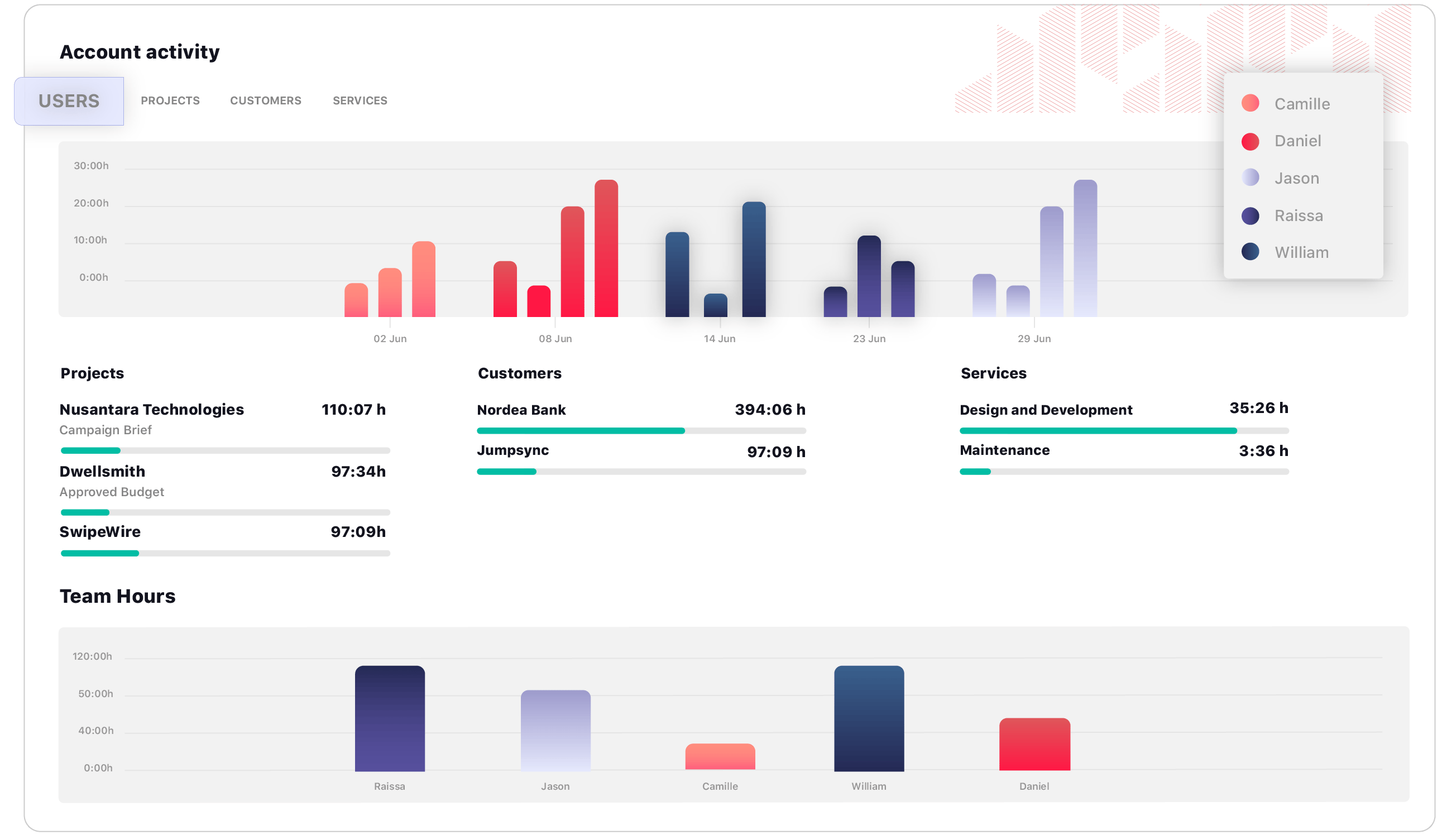The image size is (1442, 840).
Task: Open the USERS section
Action: click(68, 99)
